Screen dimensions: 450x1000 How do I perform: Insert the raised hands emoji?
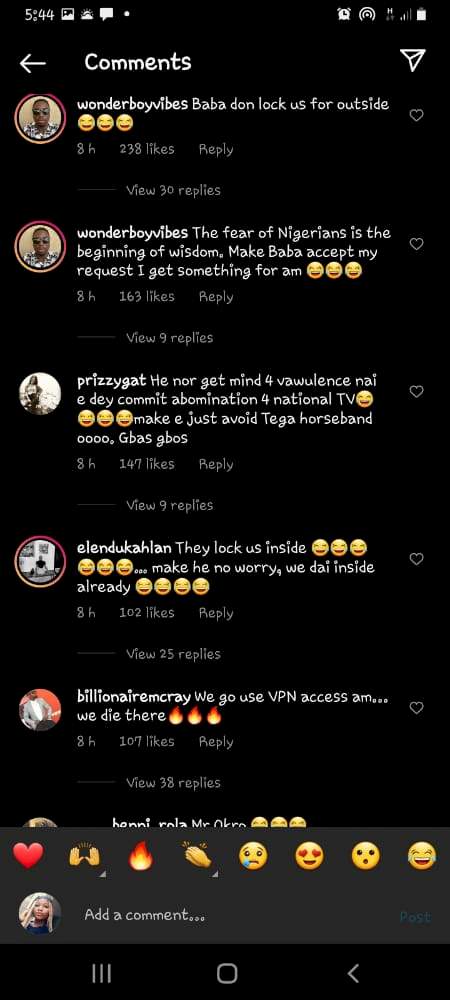tap(85, 856)
